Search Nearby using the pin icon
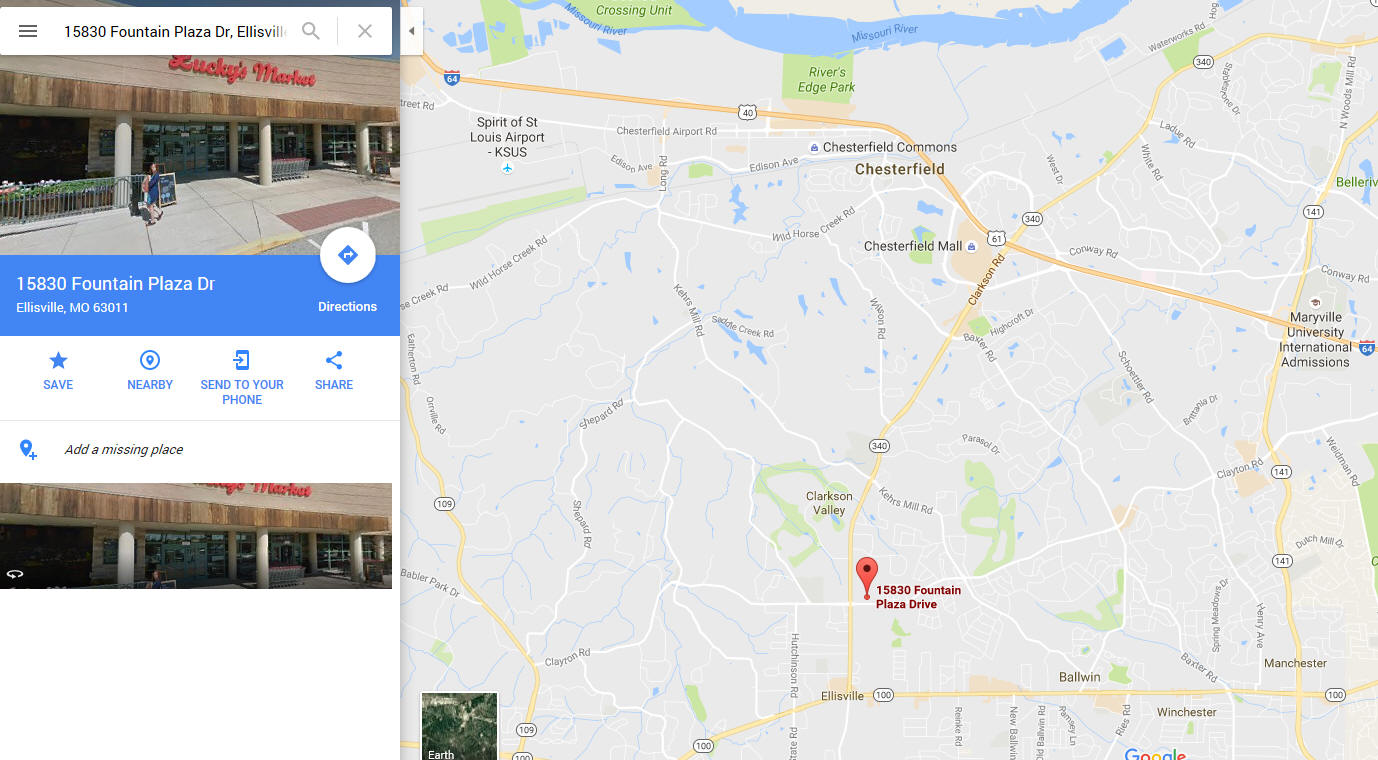Screen dimensions: 1378x760 pyautogui.click(x=150, y=370)
